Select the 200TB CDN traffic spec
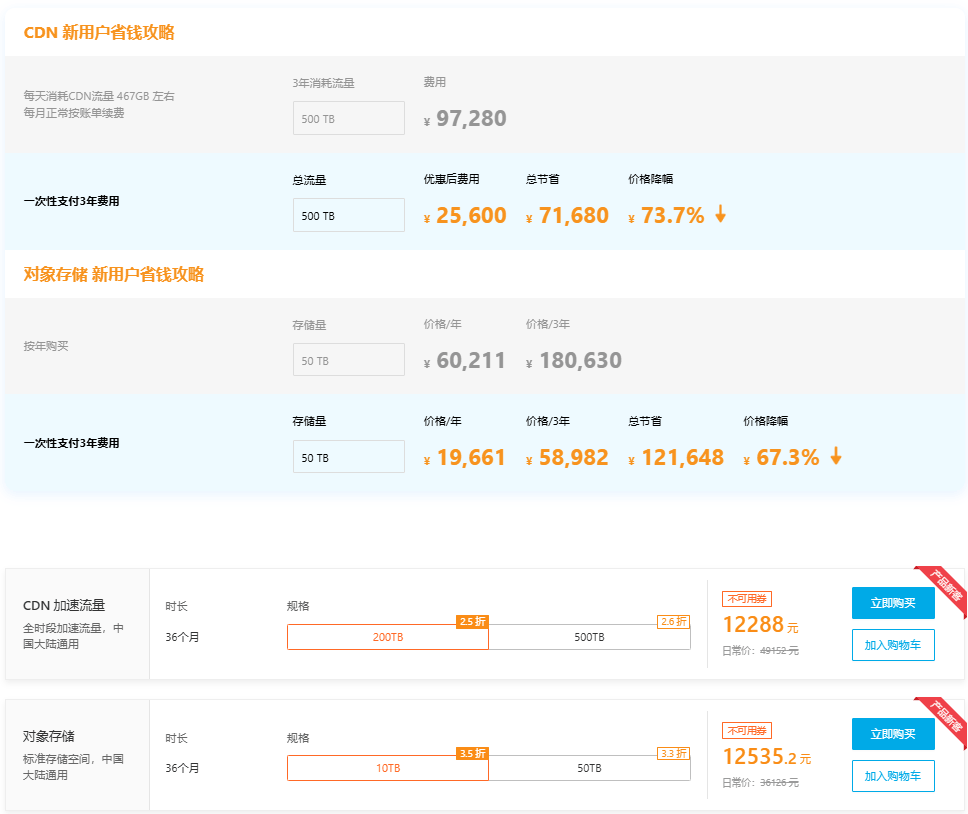968x814 pixels. [x=388, y=637]
